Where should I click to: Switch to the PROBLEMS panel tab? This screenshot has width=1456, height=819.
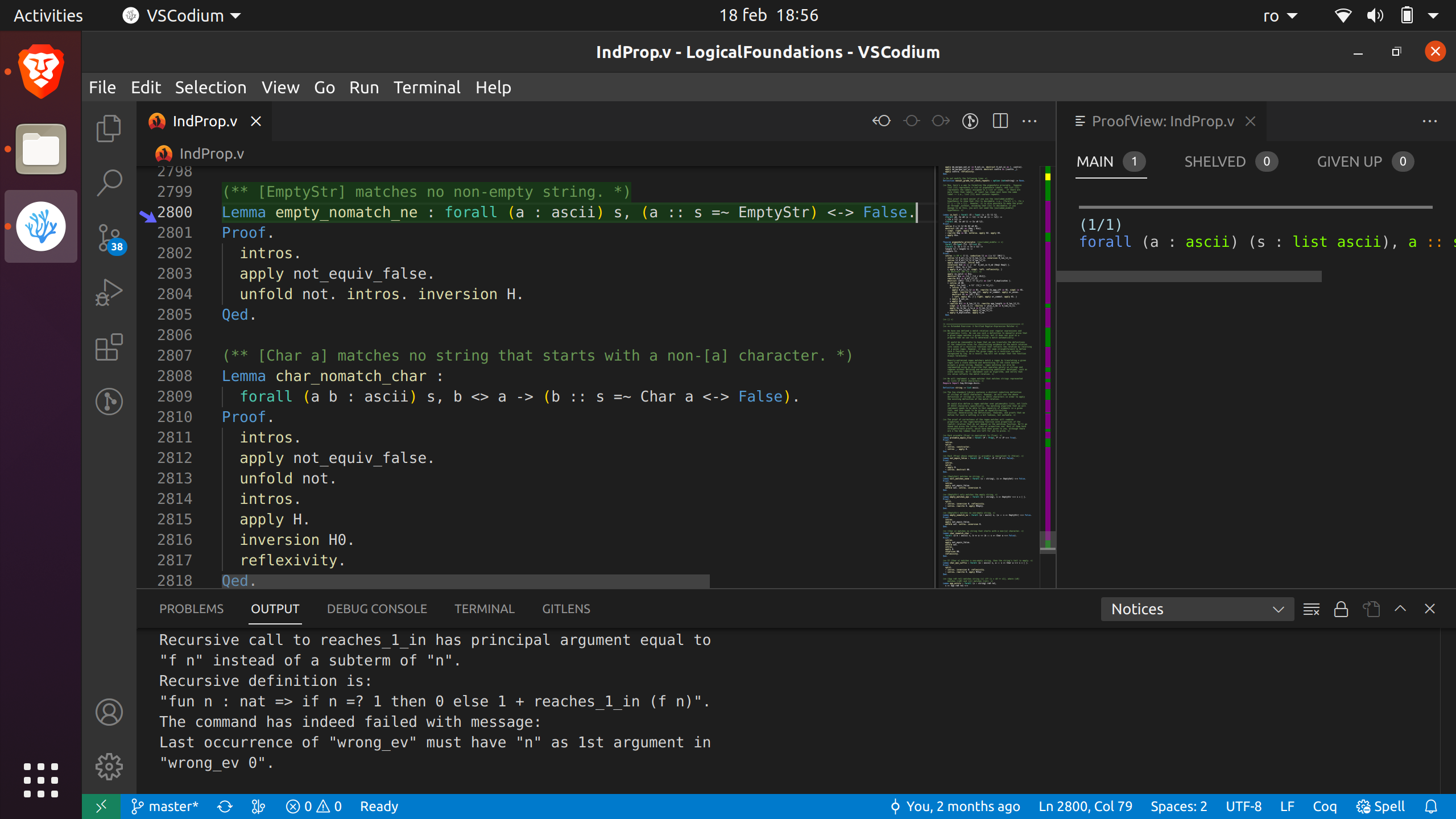tap(191, 609)
